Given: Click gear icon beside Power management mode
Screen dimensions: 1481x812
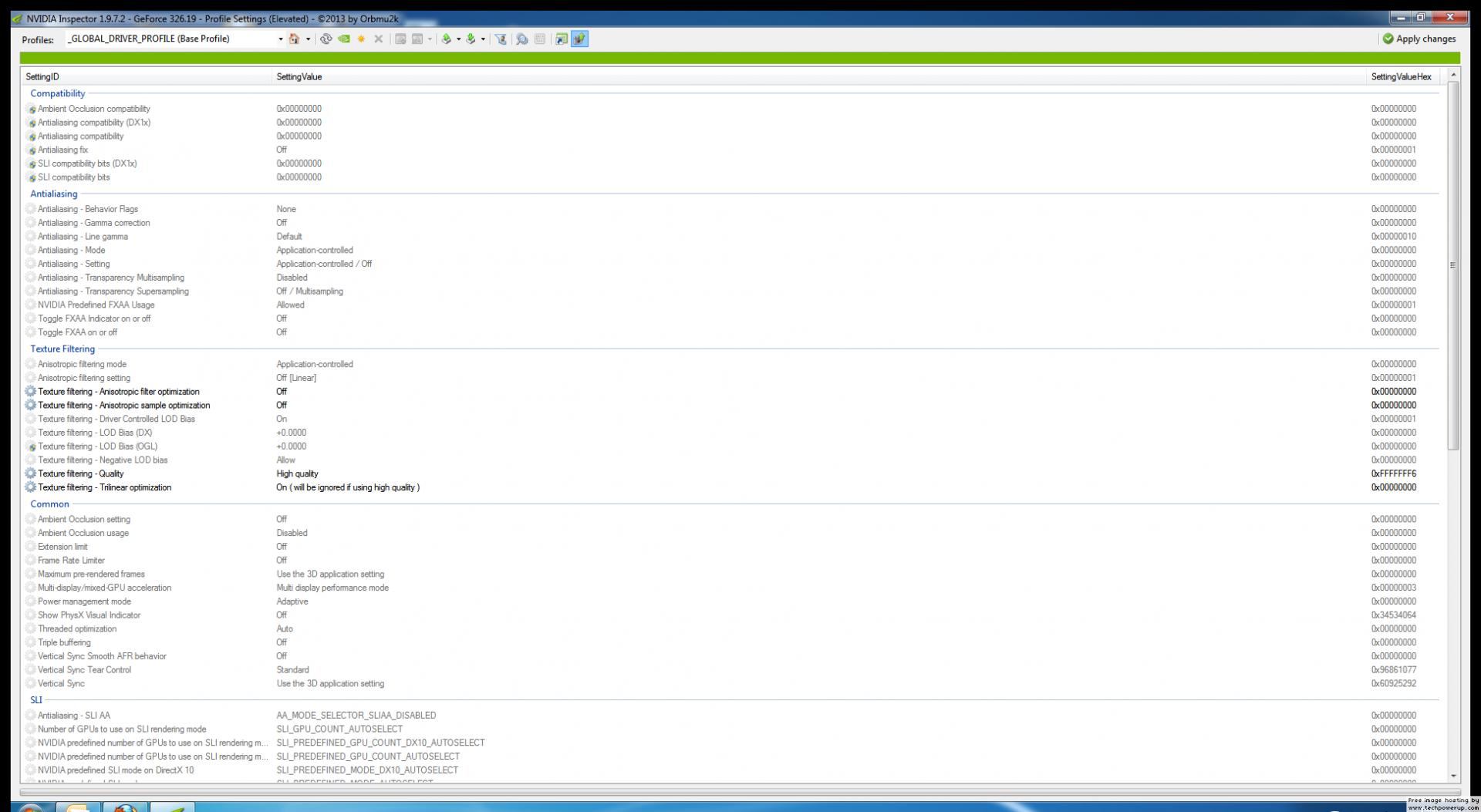Looking at the screenshot, I should 31,601.
